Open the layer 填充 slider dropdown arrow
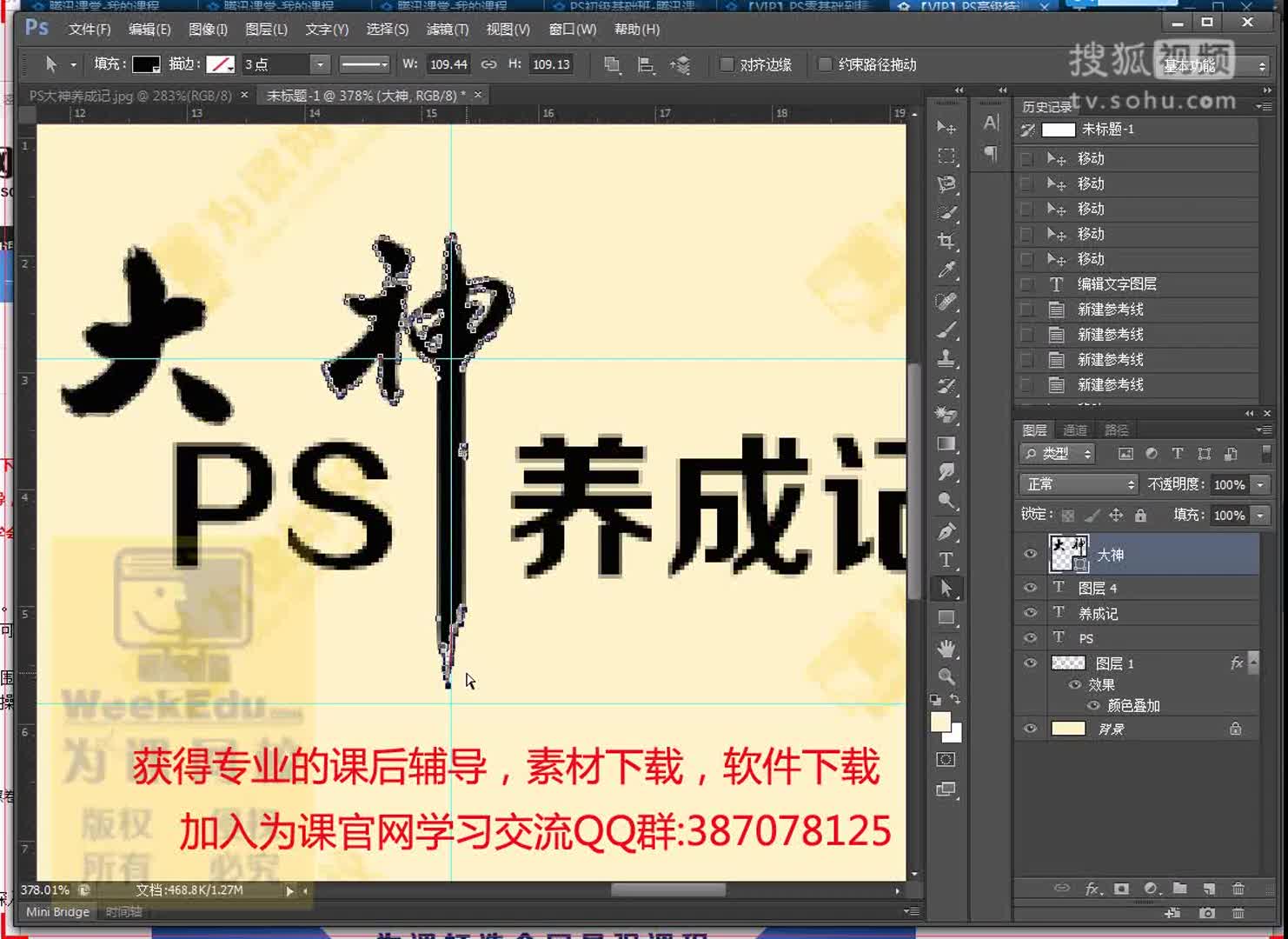1288x939 pixels. point(1260,516)
